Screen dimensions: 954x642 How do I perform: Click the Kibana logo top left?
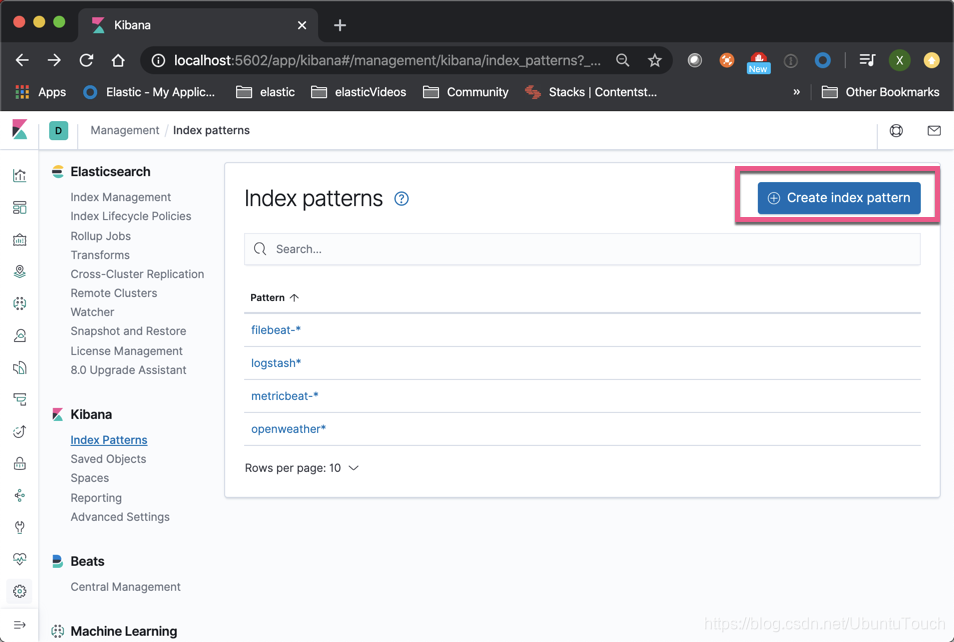tap(19, 129)
